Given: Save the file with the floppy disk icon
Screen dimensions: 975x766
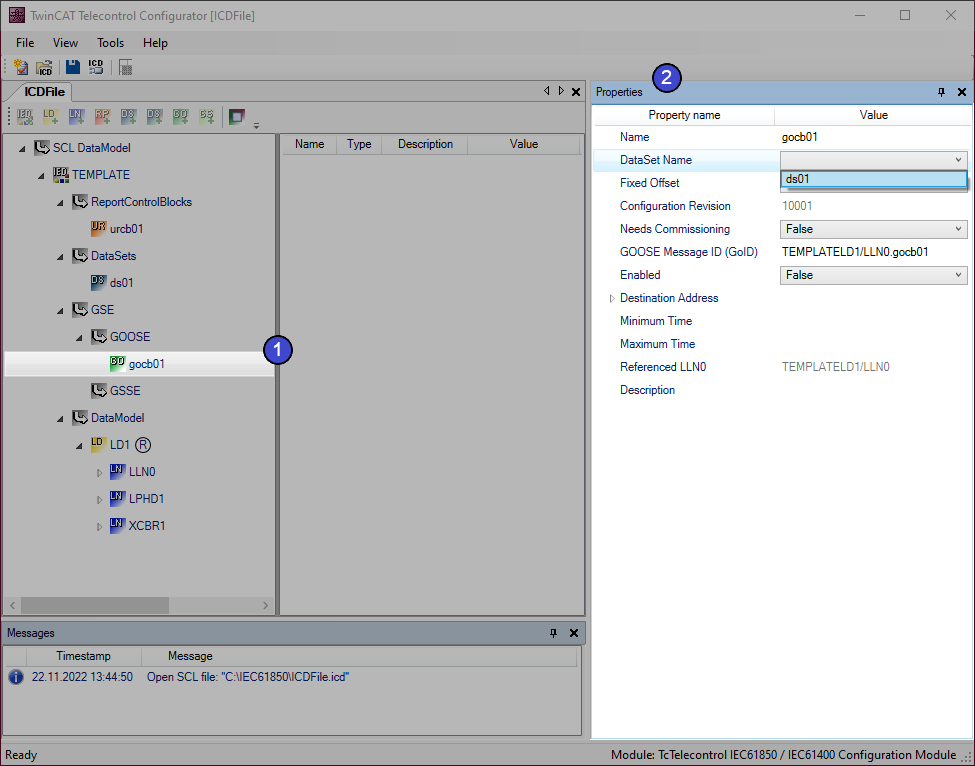Looking at the screenshot, I should point(73,67).
